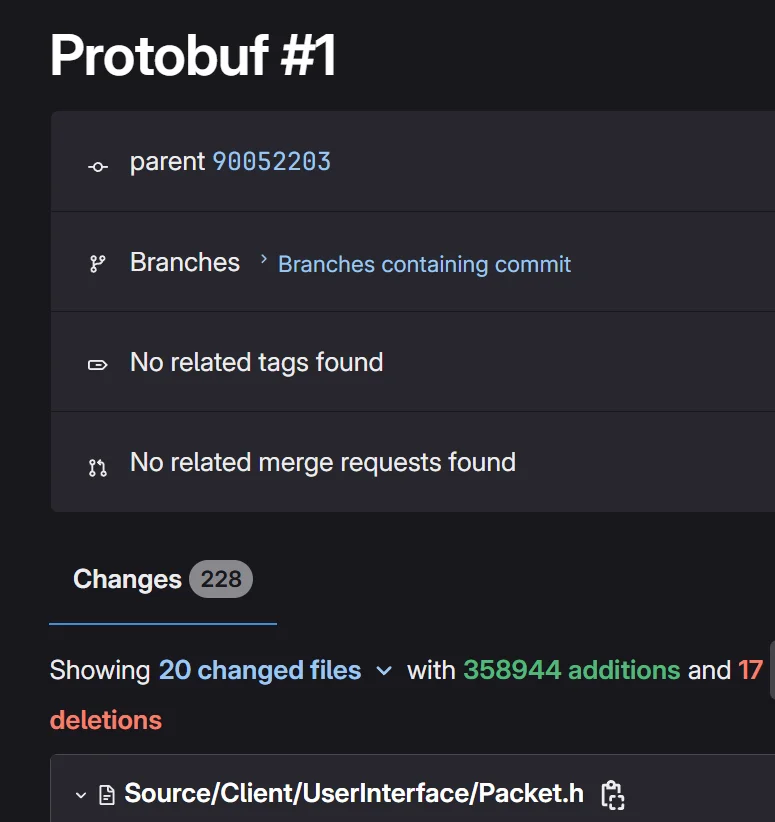
Task: Switch to the Changes tab
Action: point(127,579)
